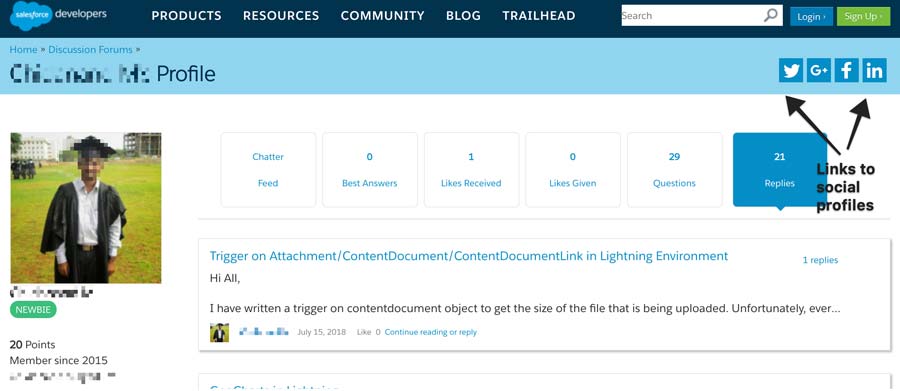Open the RESOURCES menu
900x391 pixels.
[x=281, y=16]
